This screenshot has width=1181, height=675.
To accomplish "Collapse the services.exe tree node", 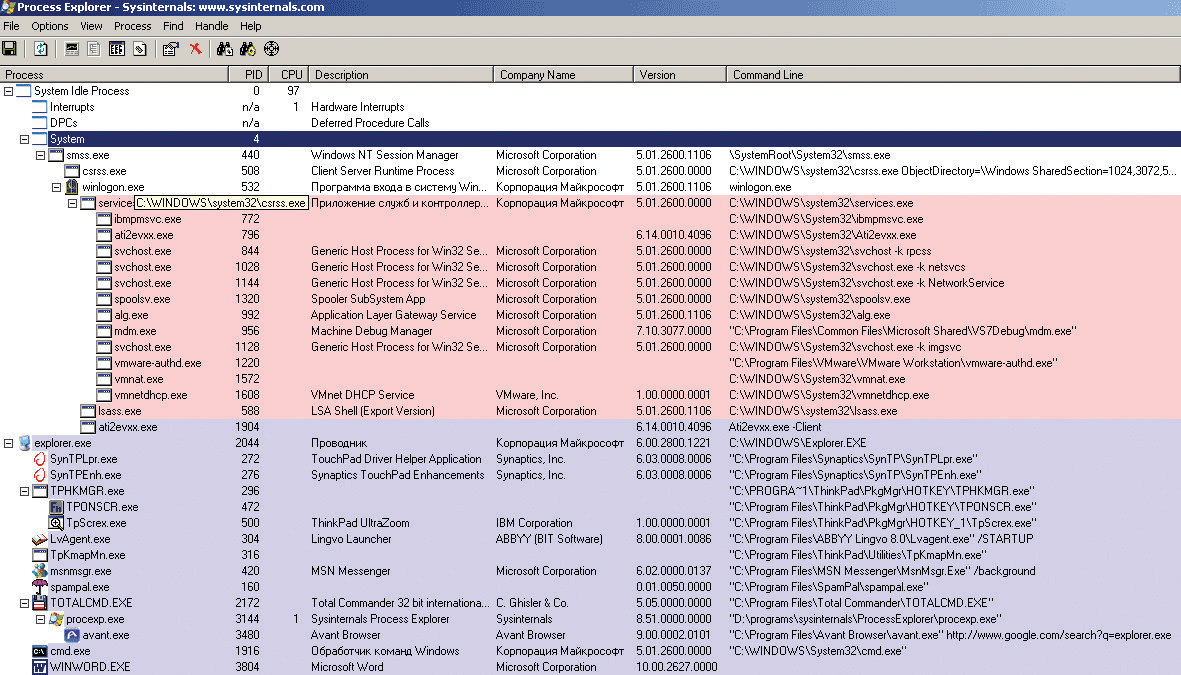I will [72, 203].
